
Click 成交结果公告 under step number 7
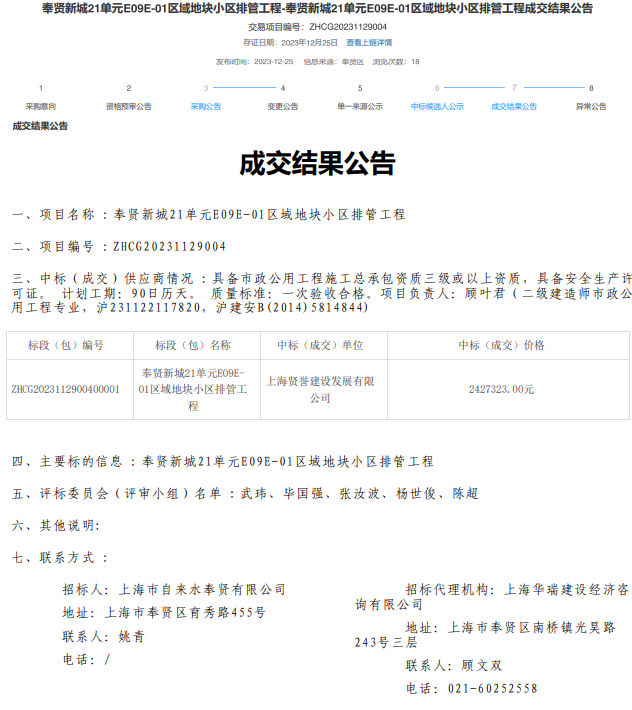coord(514,106)
